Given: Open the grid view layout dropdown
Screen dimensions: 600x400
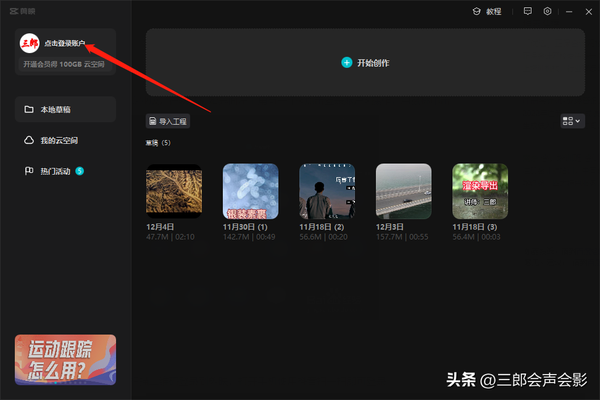Looking at the screenshot, I should (x=572, y=121).
